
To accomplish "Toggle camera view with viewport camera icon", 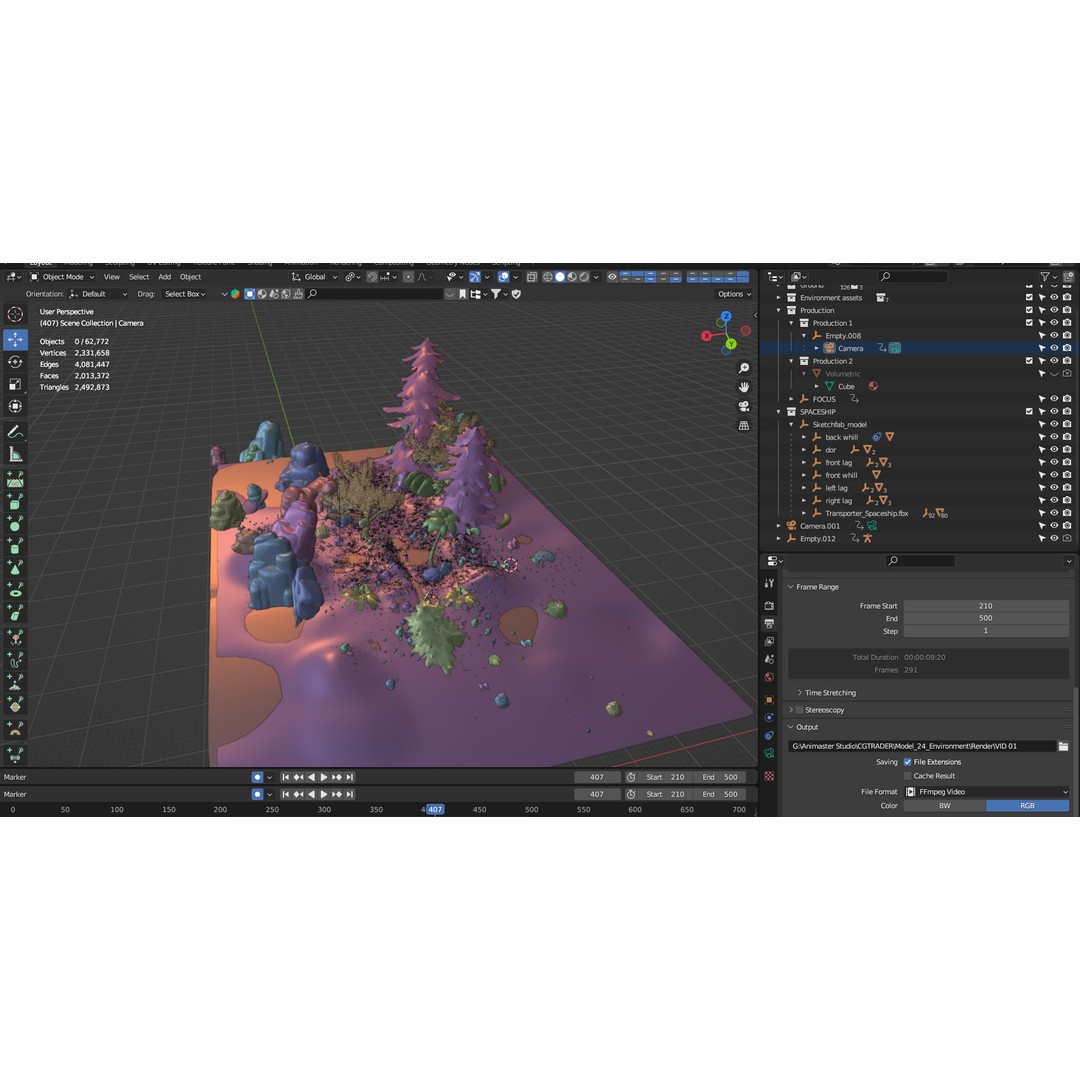I will tap(744, 406).
